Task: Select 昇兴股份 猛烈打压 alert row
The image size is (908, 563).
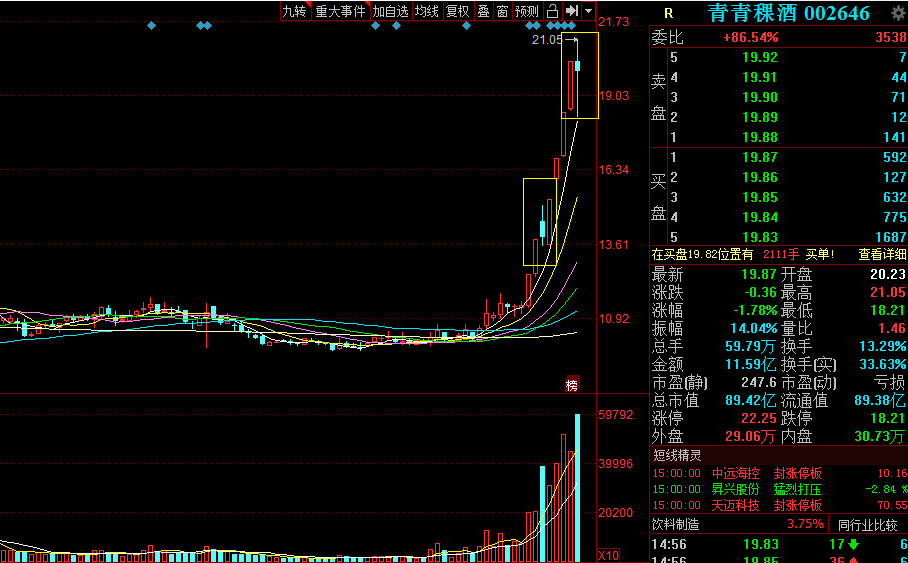Action: 779,489
